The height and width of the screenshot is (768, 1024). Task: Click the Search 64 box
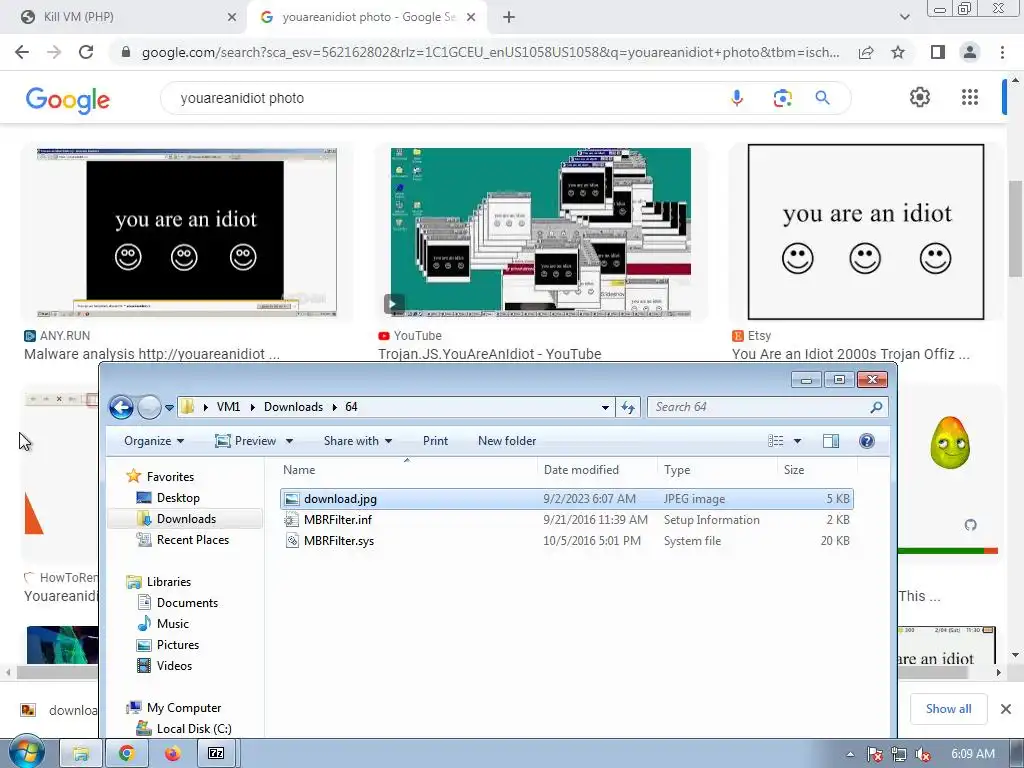[767, 407]
